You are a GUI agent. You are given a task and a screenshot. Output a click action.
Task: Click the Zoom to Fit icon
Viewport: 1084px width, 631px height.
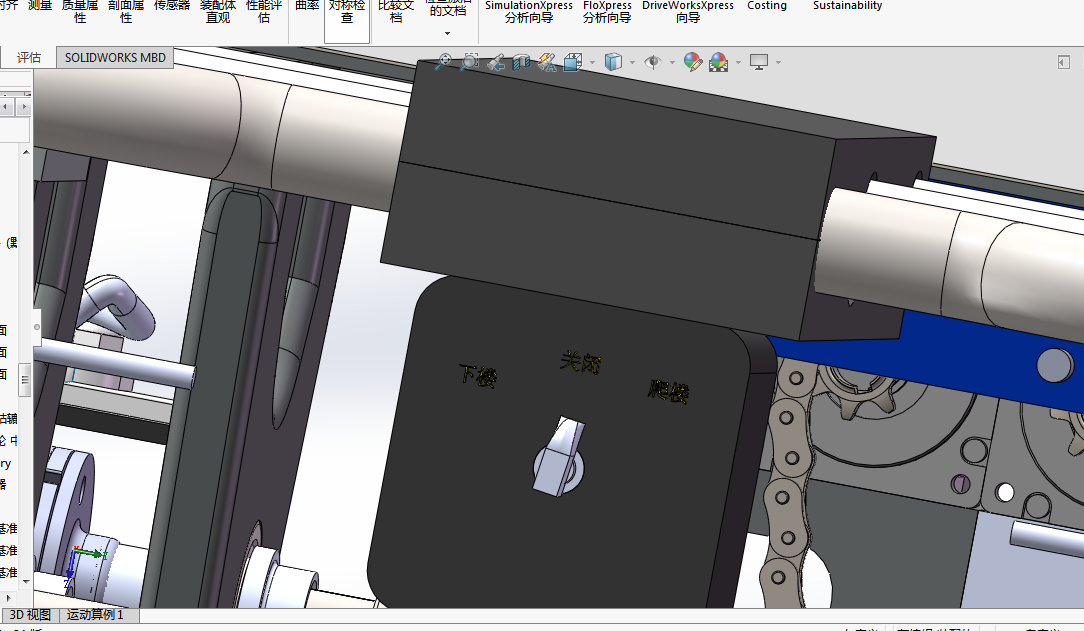pos(443,62)
